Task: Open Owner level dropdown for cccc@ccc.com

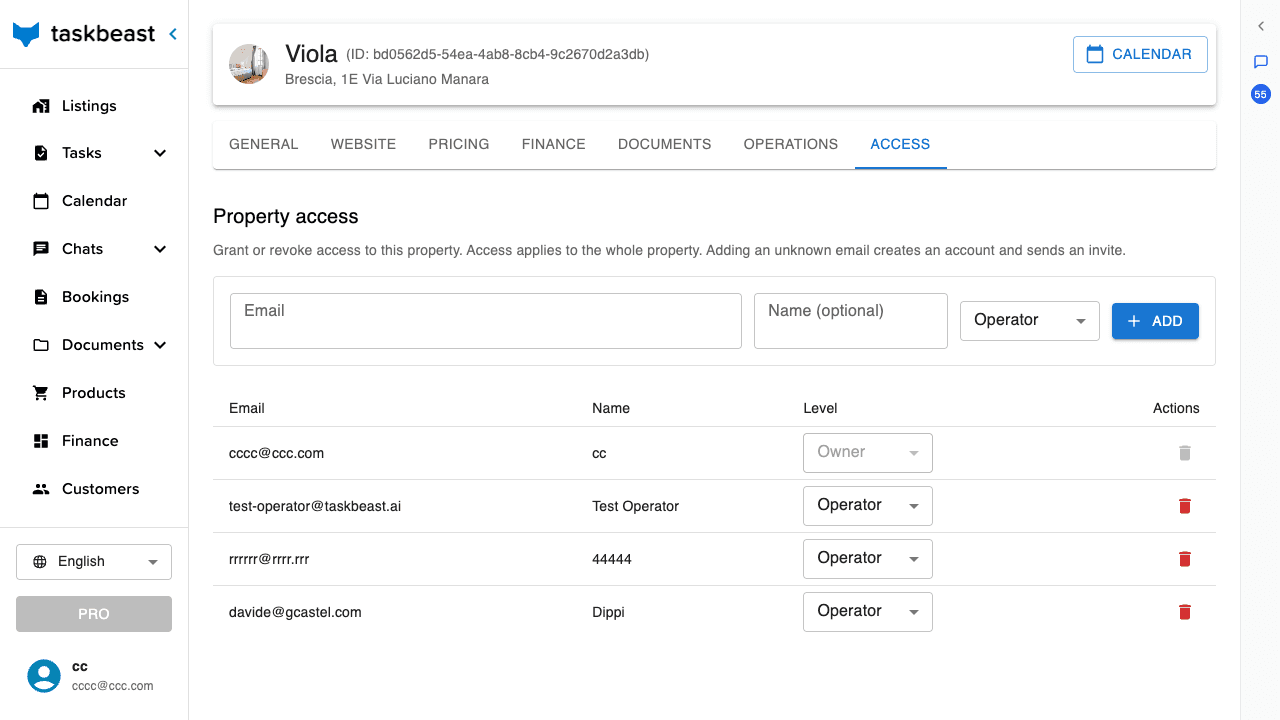Action: click(x=868, y=453)
